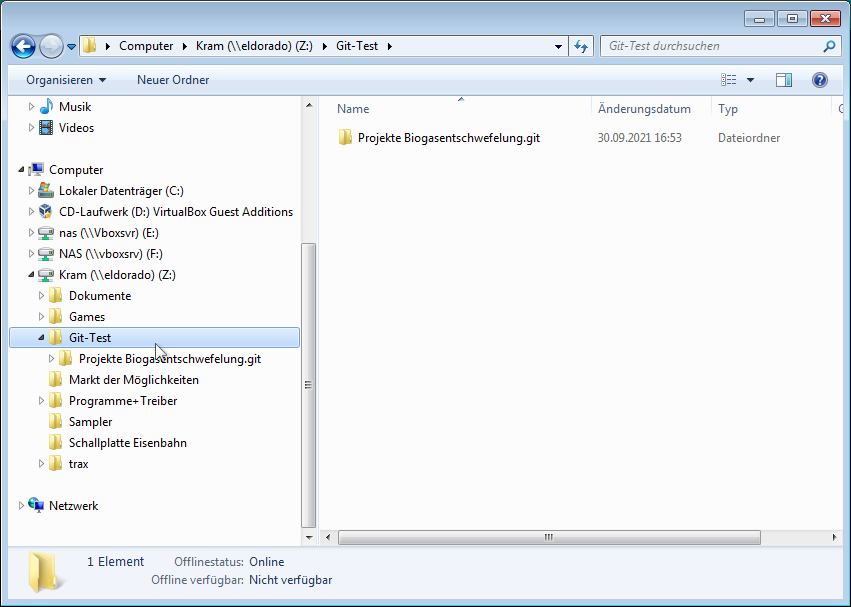This screenshot has width=851, height=607.
Task: Click network drive icon for NAS (F:)
Action: tap(46, 254)
